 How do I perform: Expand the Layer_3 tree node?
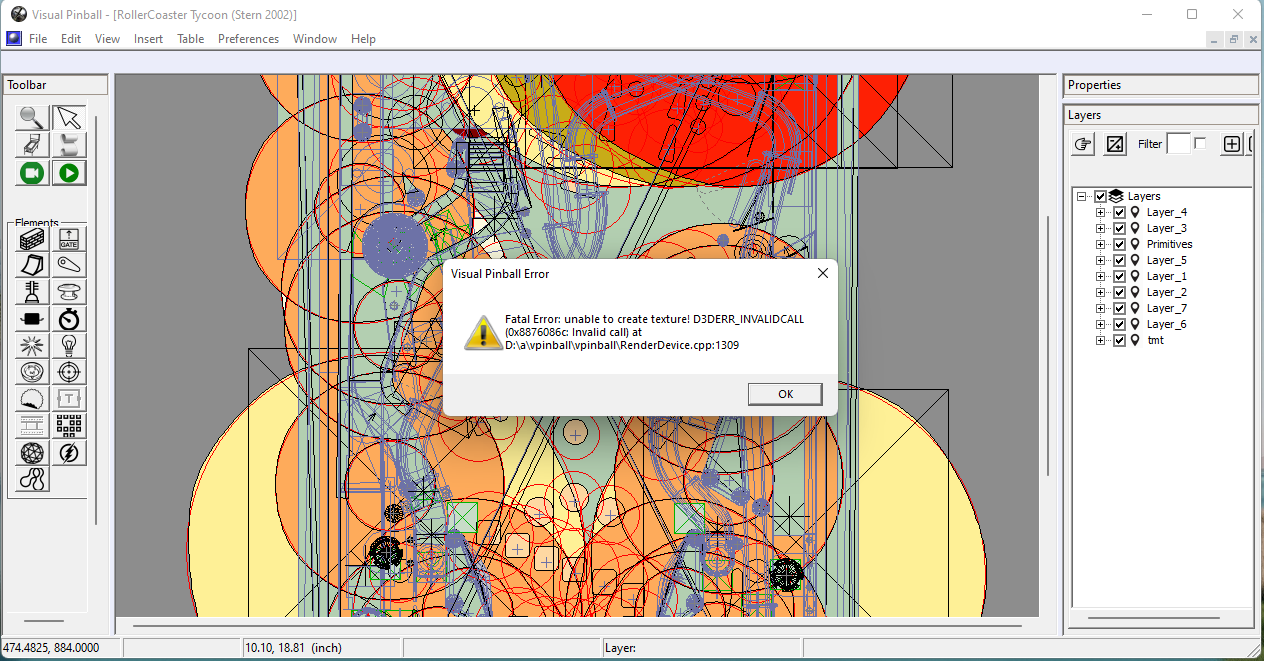click(1101, 228)
